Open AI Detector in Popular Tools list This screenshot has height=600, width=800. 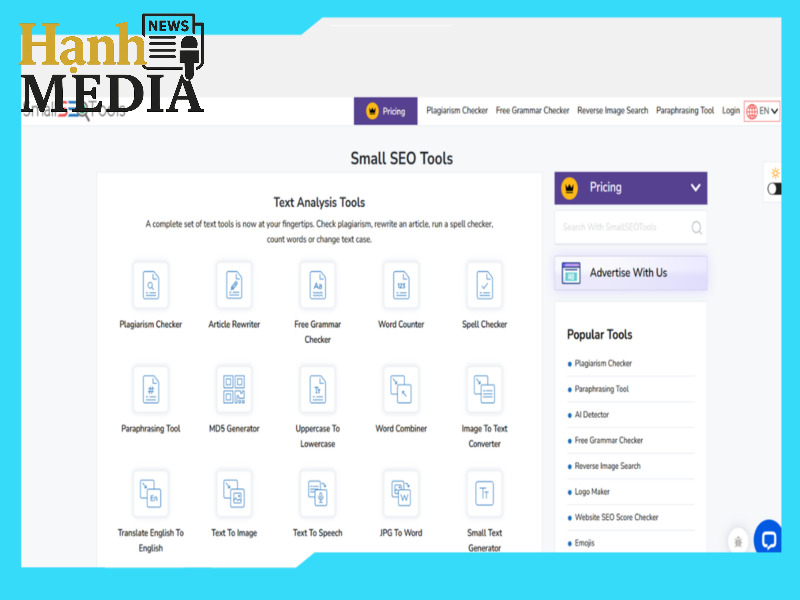(592, 414)
